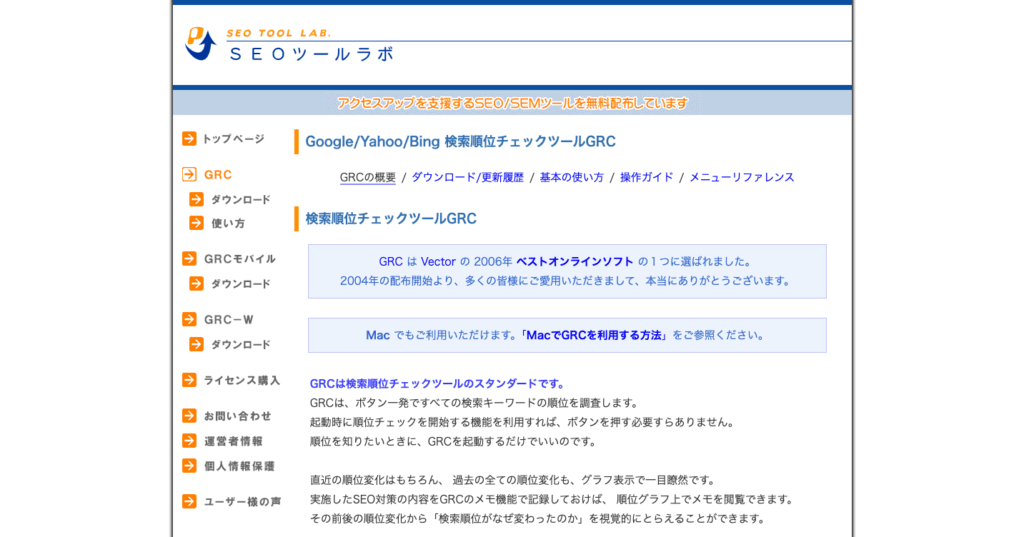Click the arrow icon beside GRCモバイル
Screen dimensions: 1024x537
189,259
